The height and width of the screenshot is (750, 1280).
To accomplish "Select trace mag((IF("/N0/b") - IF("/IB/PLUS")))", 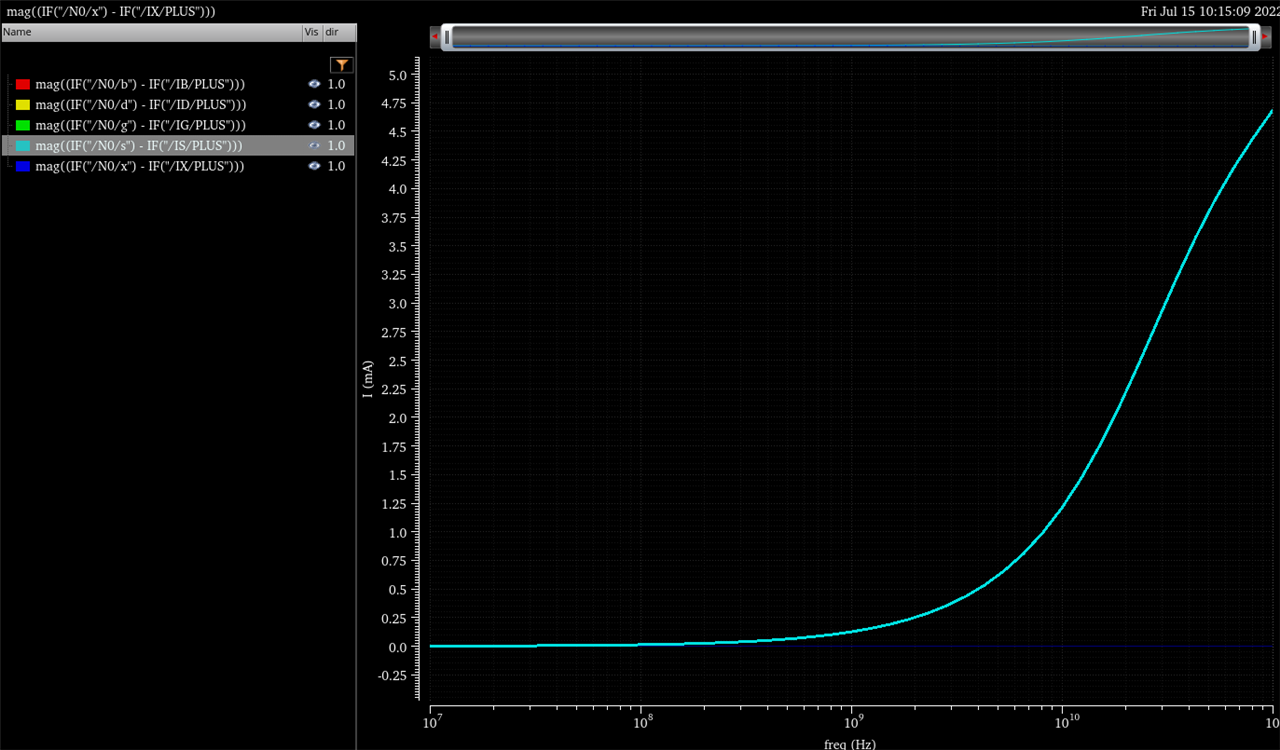I will [x=141, y=84].
